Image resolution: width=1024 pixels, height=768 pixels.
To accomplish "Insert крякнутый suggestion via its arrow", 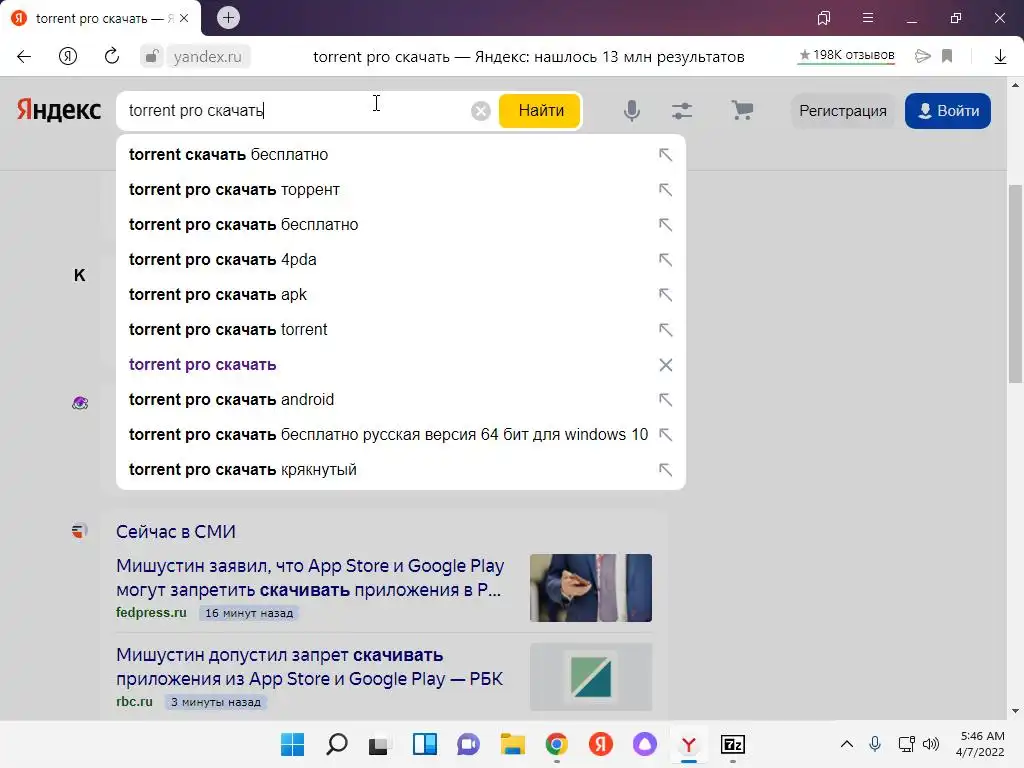I will pos(665,470).
